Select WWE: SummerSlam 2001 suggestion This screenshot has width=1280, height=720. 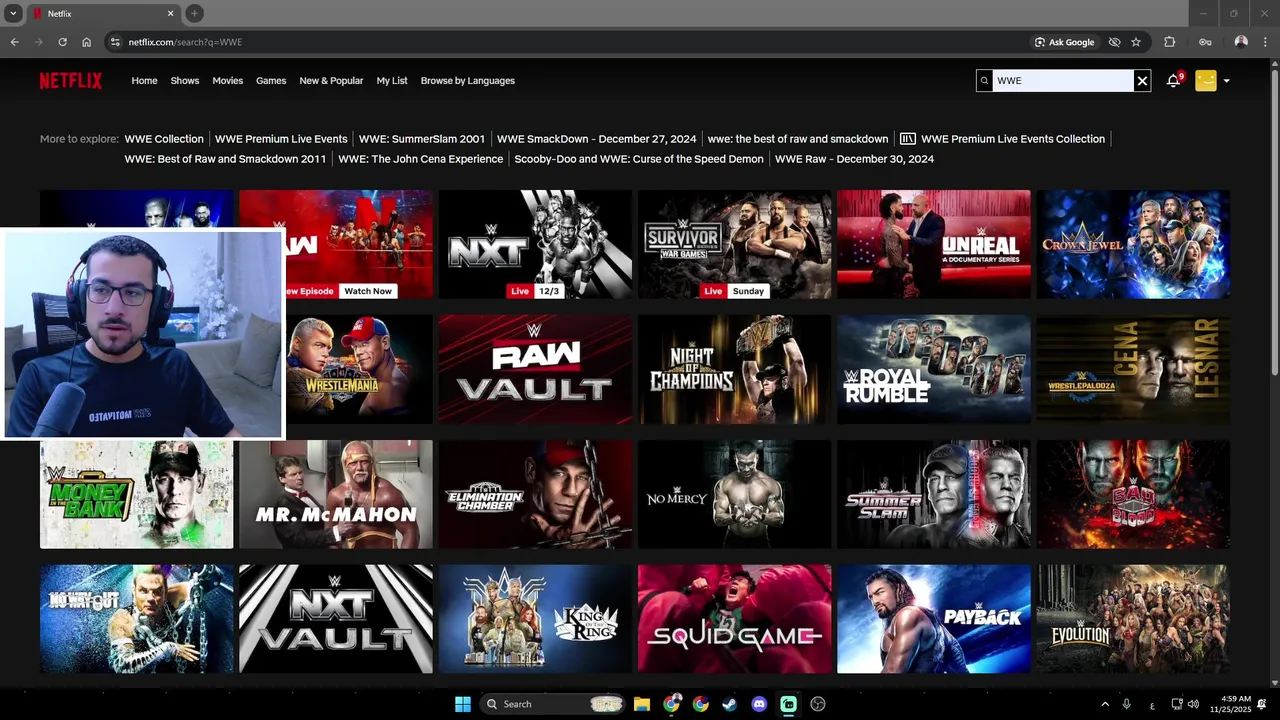tap(422, 139)
